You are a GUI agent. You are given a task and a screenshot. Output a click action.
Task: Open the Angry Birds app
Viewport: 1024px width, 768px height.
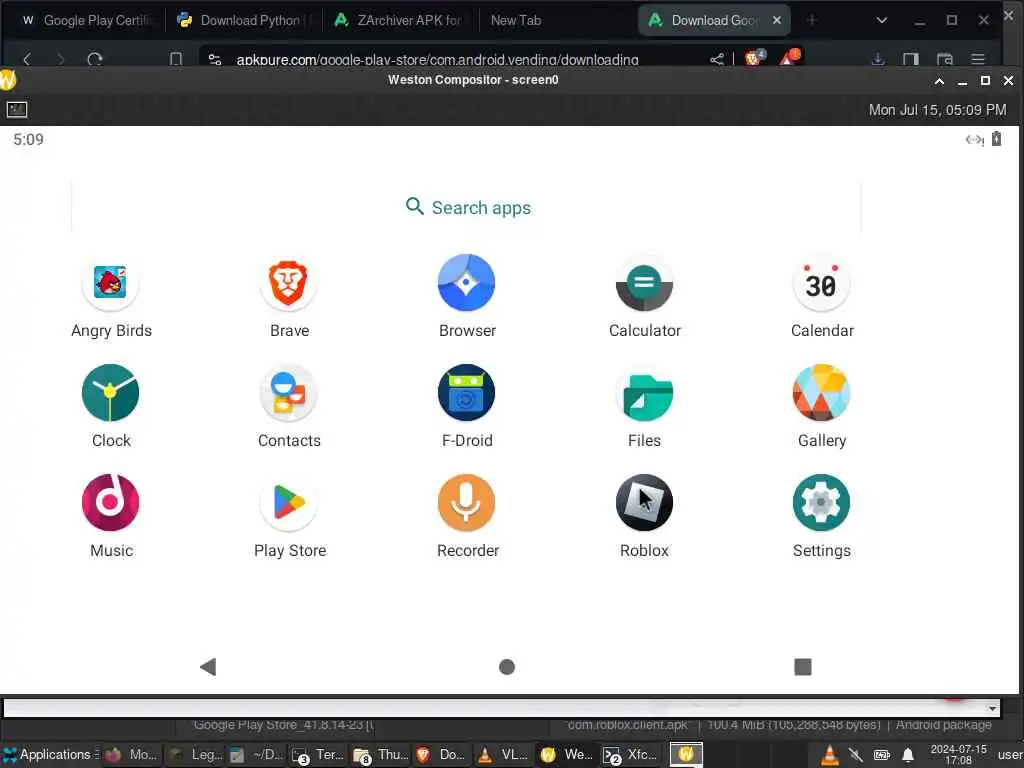pyautogui.click(x=110, y=283)
